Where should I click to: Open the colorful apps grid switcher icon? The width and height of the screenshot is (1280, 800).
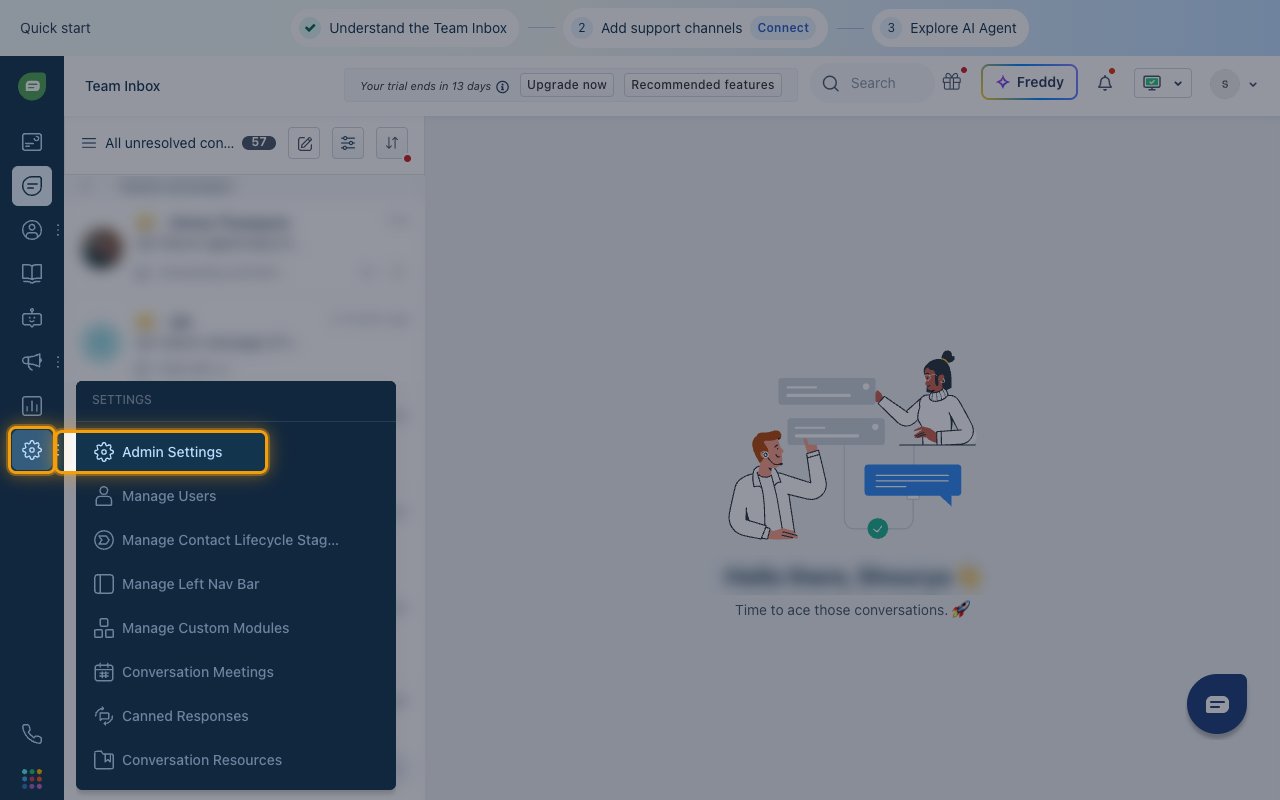point(32,778)
